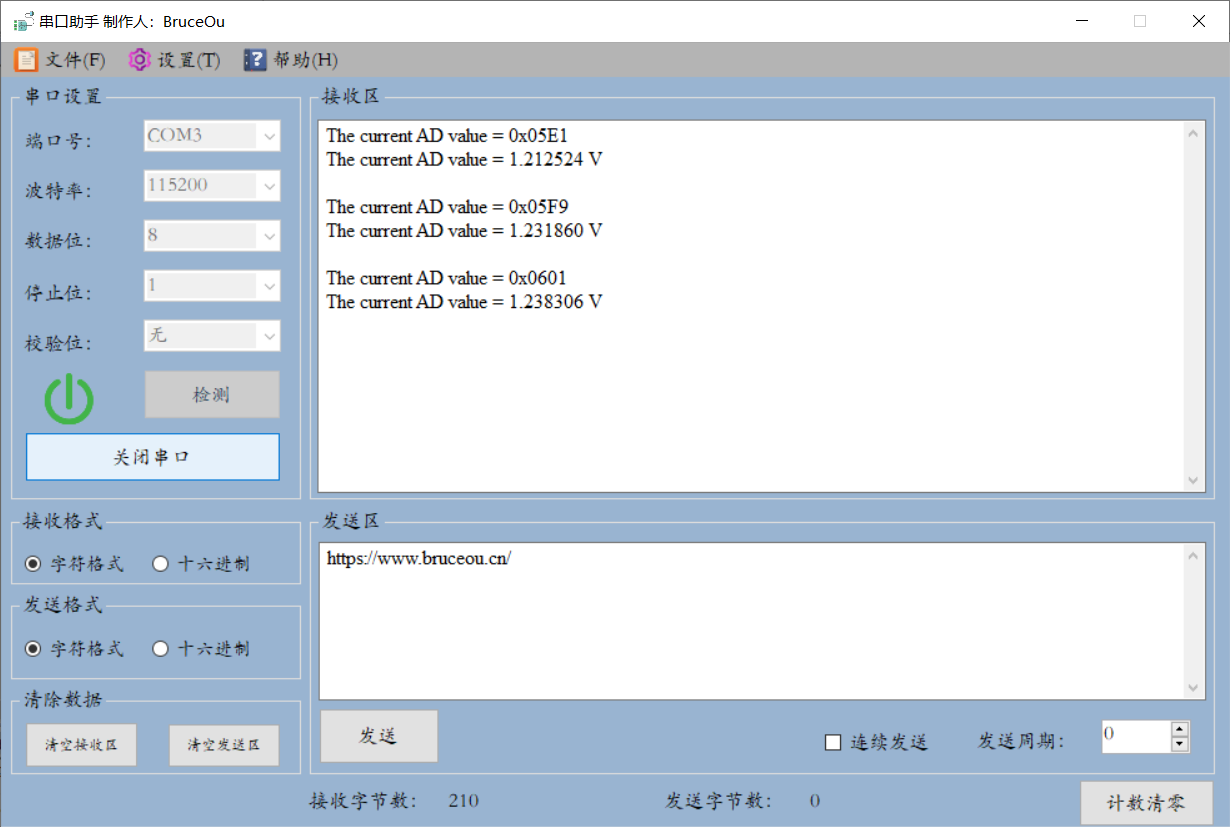Screen dimensions: 1230x827
Task: Select 字符格式 under 发送格式
Action: [x=74, y=649]
